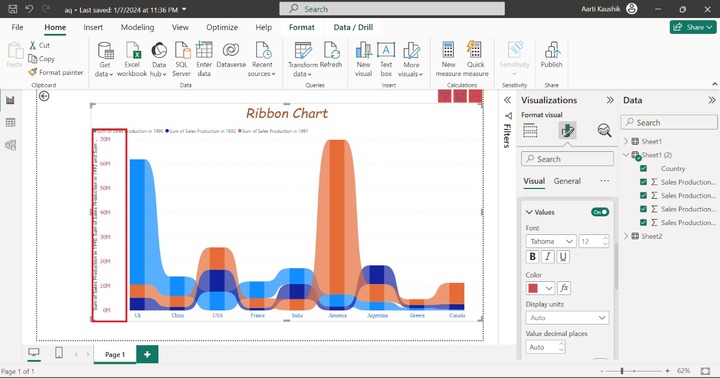This screenshot has height=378, width=720.
Task: Click the back arrow on the canvas
Action: tap(44, 96)
